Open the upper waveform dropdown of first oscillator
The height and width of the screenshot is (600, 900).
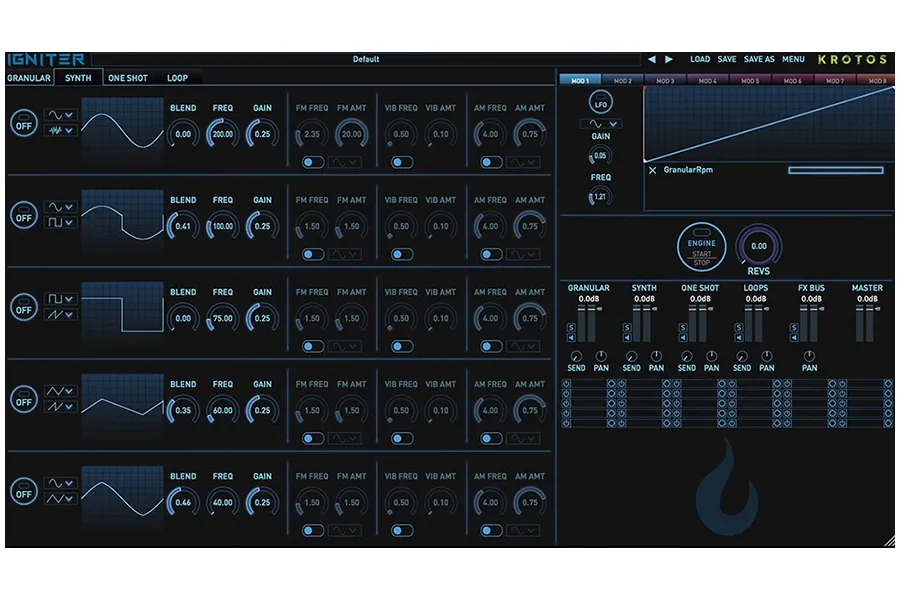click(x=61, y=115)
